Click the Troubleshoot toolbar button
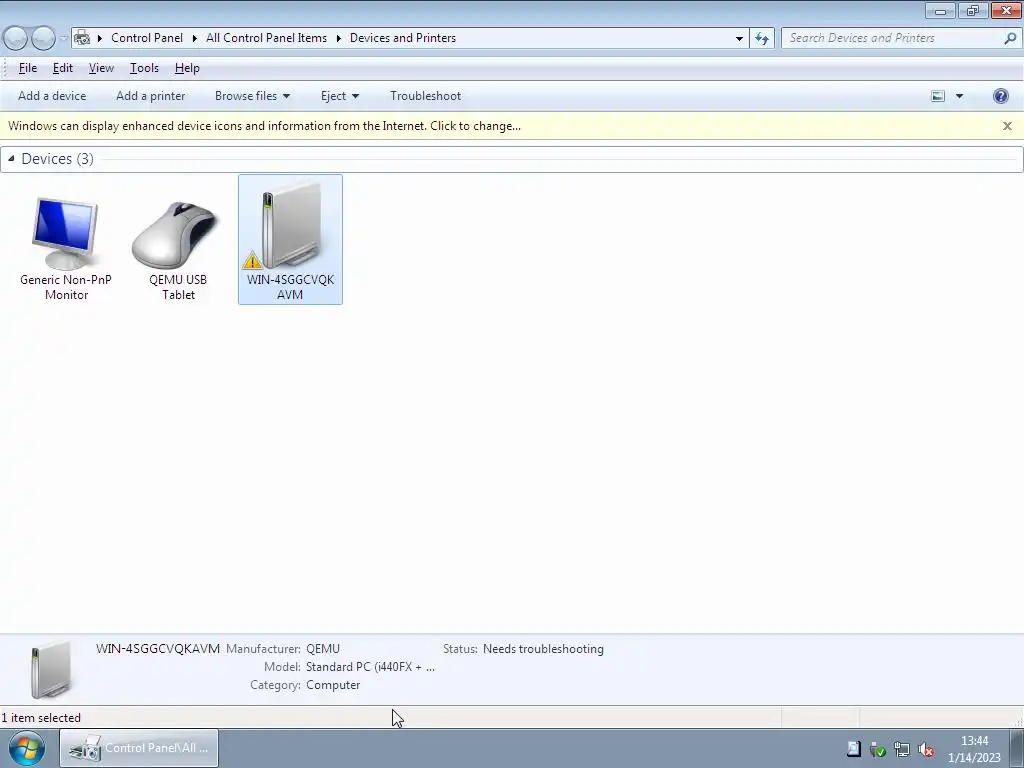This screenshot has width=1024, height=768. [425, 96]
